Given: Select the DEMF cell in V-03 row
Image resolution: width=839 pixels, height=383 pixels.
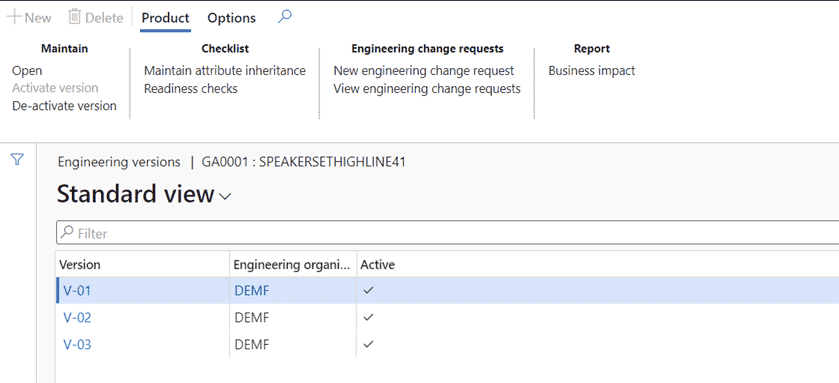Looking at the screenshot, I should click(x=293, y=344).
